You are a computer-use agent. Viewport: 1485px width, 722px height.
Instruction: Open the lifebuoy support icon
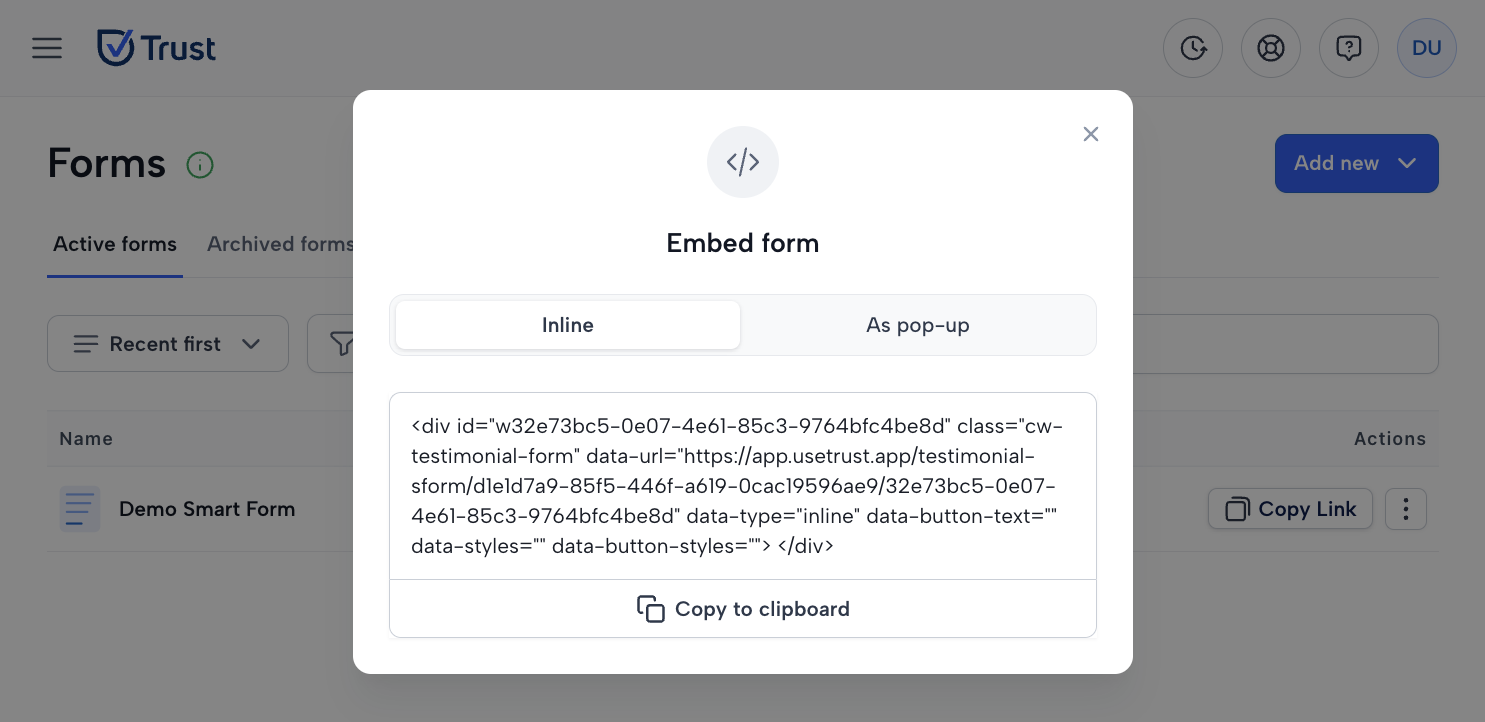[1271, 48]
